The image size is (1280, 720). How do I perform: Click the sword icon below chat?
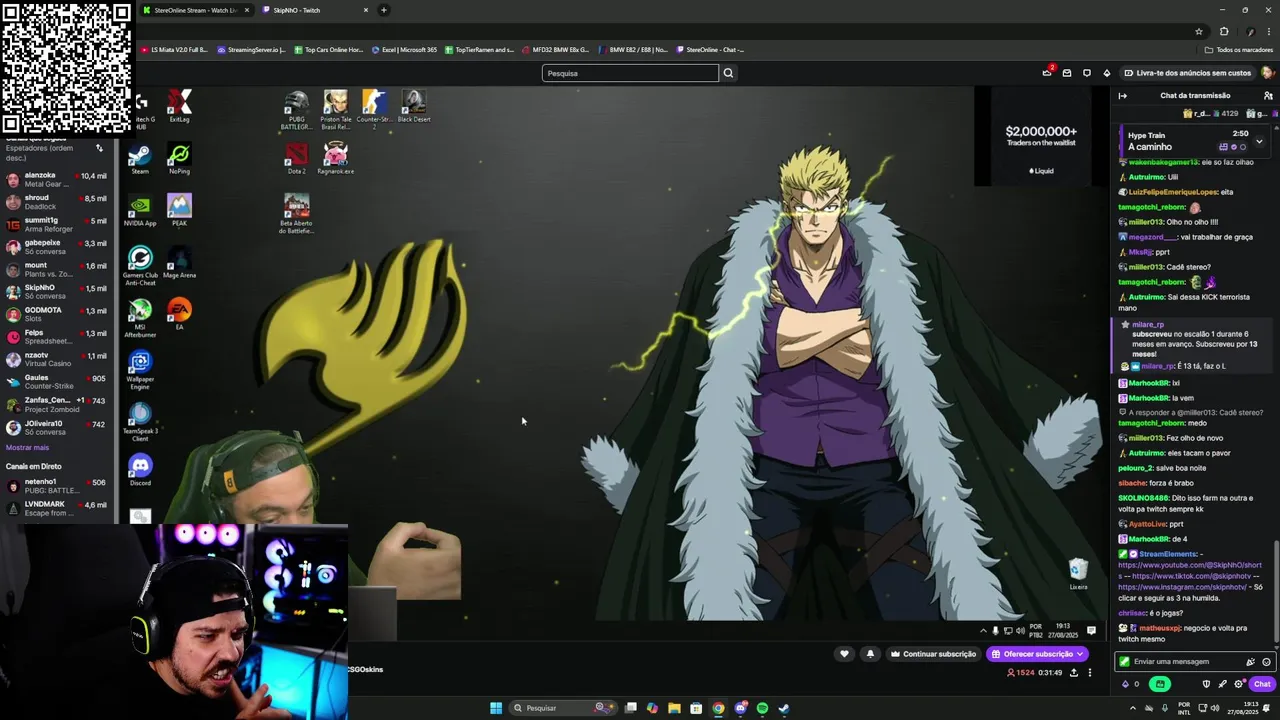tap(1222, 684)
